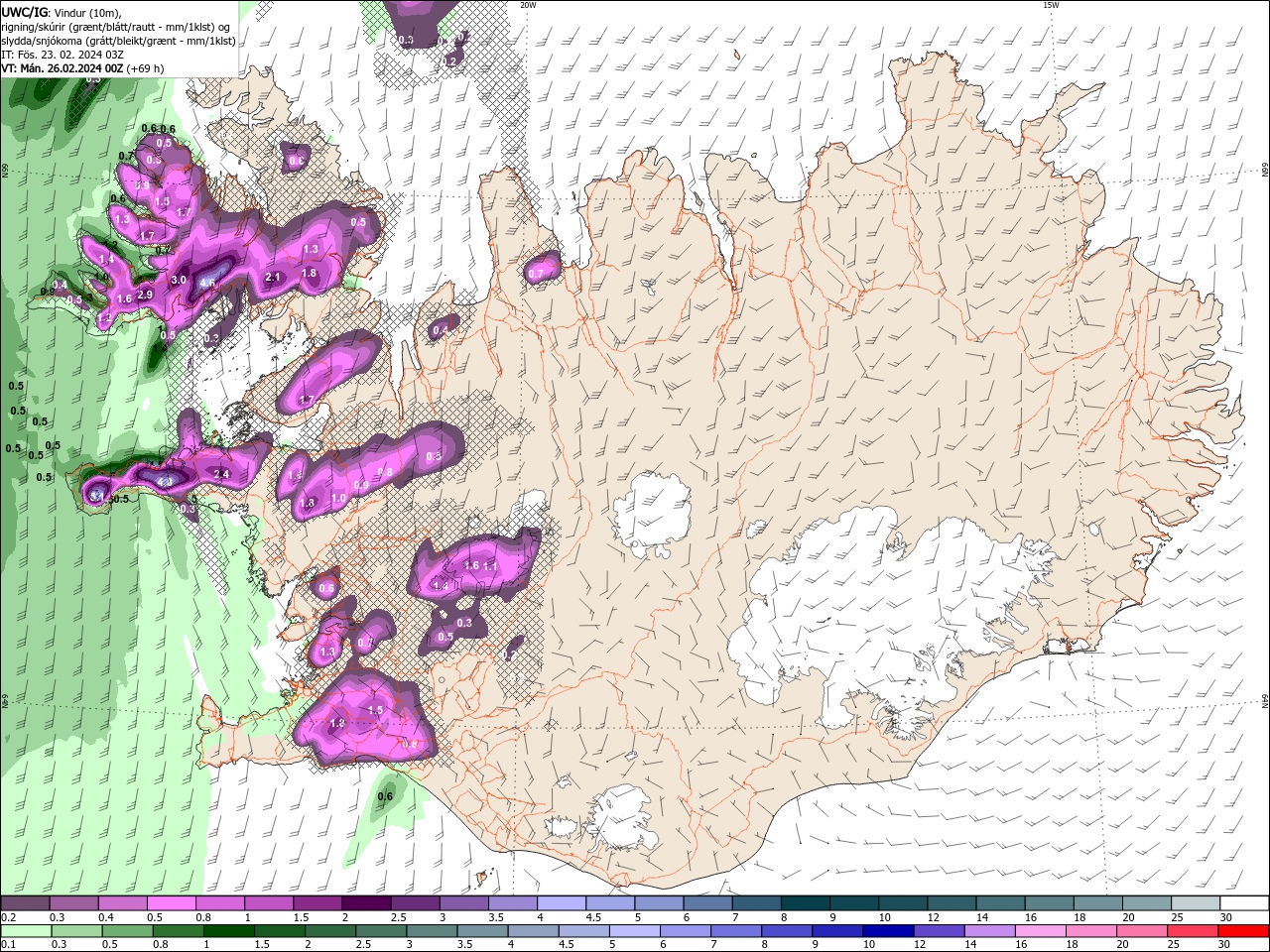Click the 'VT: Mán. 26.02.2024 00Z' valid time text

[x=63, y=68]
